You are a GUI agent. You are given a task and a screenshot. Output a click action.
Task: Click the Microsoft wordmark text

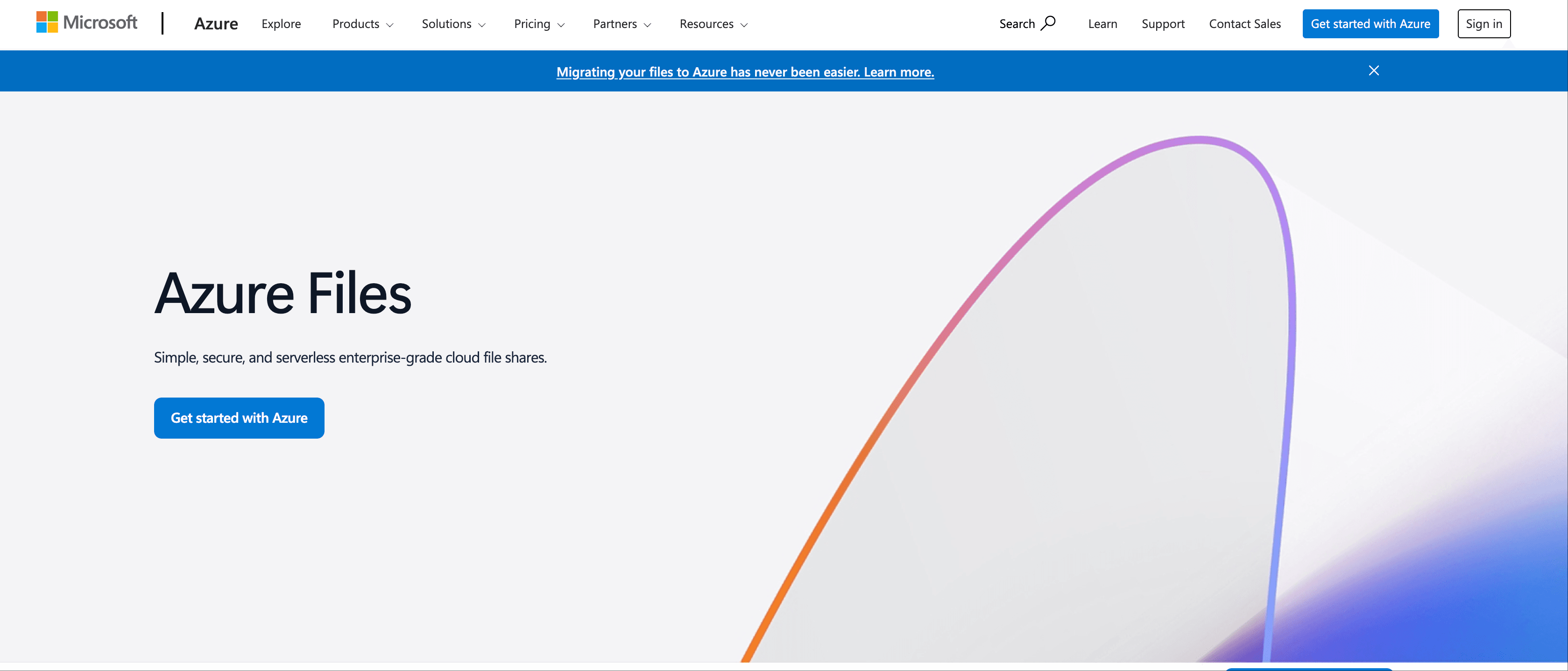coord(100,22)
